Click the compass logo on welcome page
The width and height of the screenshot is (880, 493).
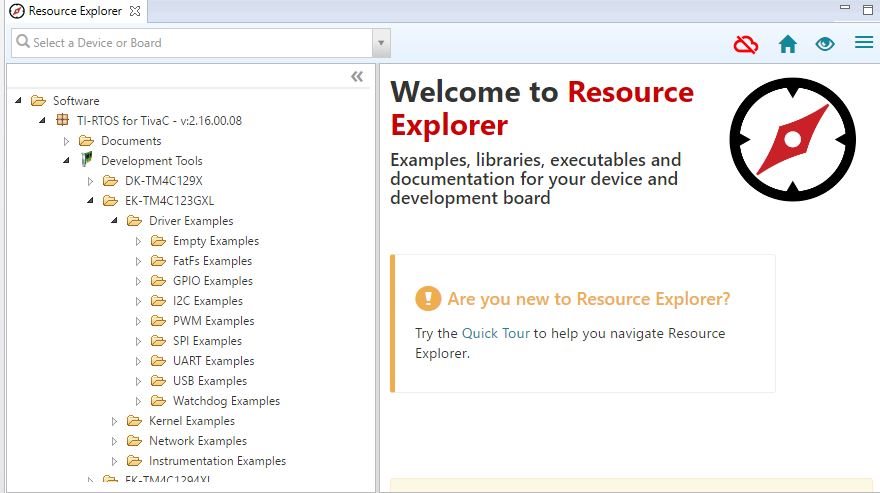pos(792,139)
